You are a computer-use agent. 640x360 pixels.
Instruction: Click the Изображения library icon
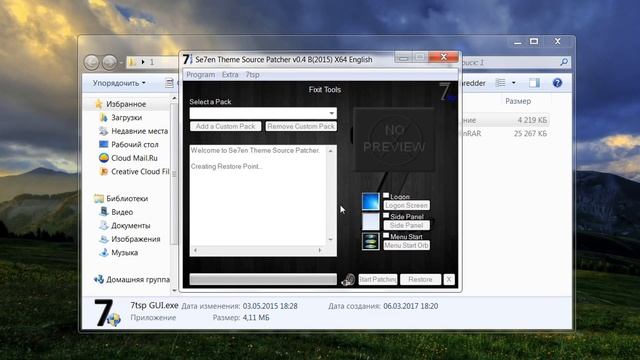(x=104, y=239)
